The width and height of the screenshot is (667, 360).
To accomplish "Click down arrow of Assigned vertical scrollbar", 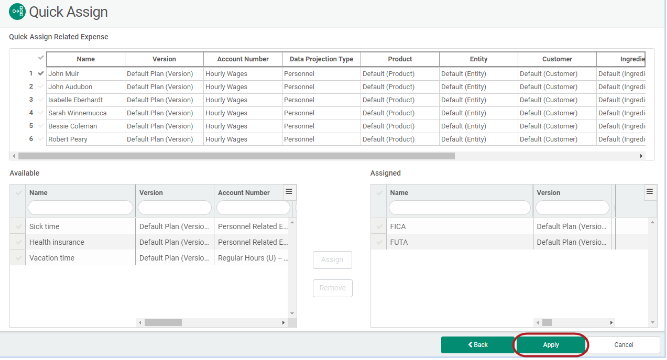I will (x=653, y=323).
